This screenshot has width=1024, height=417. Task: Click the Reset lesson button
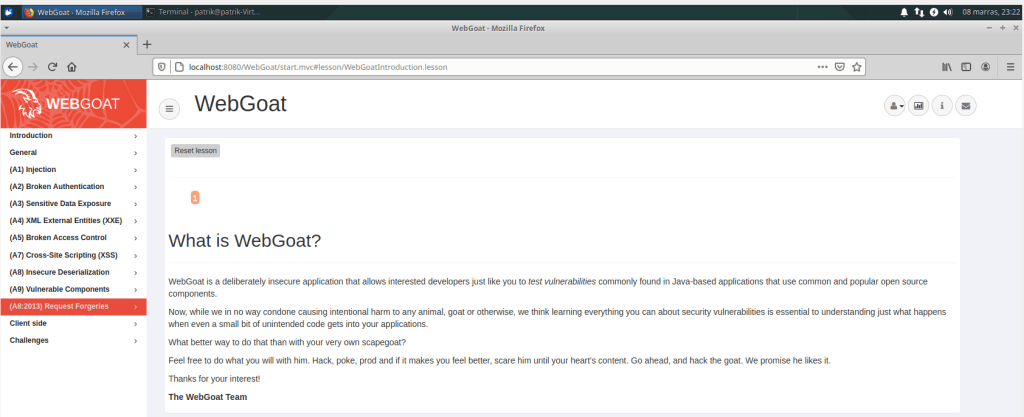(195, 150)
